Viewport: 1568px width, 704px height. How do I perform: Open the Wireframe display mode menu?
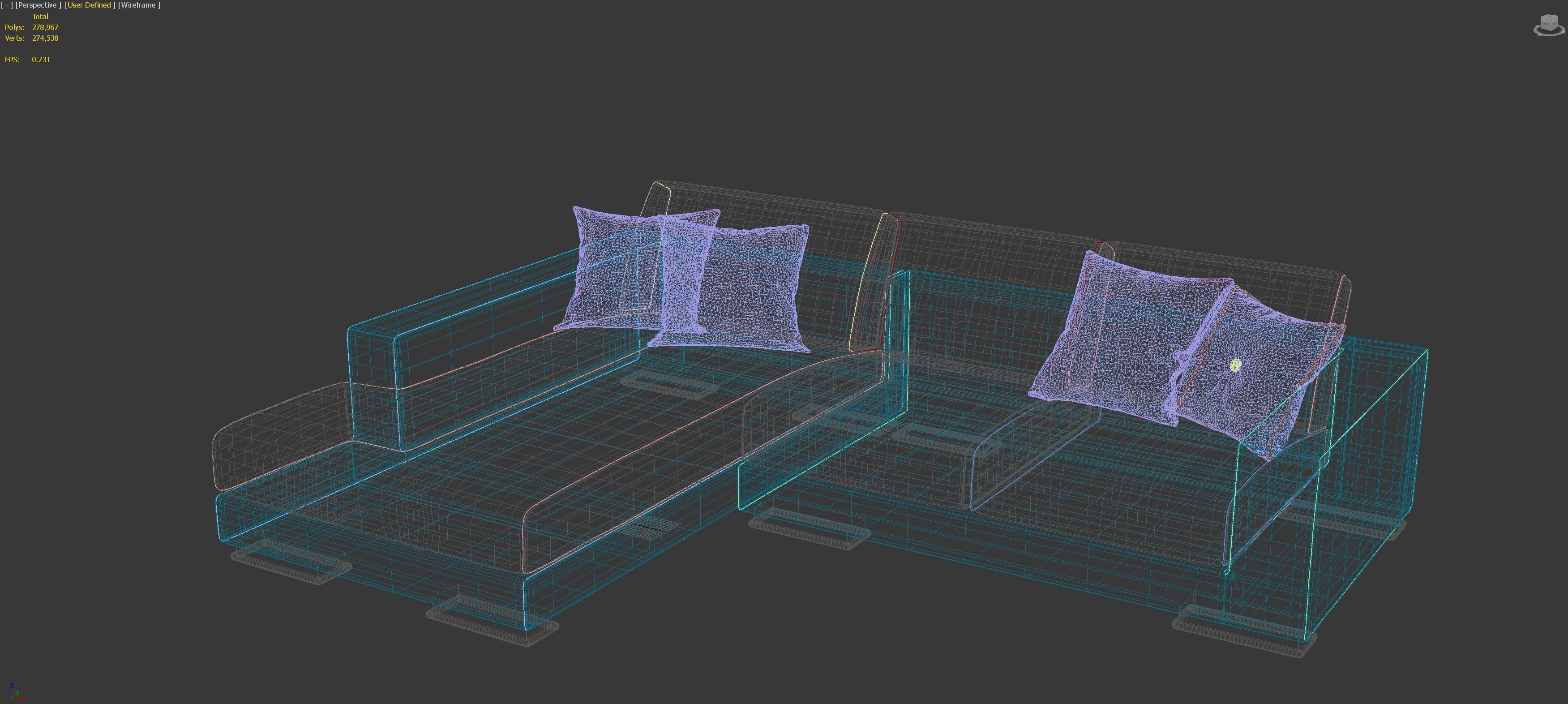[x=139, y=5]
